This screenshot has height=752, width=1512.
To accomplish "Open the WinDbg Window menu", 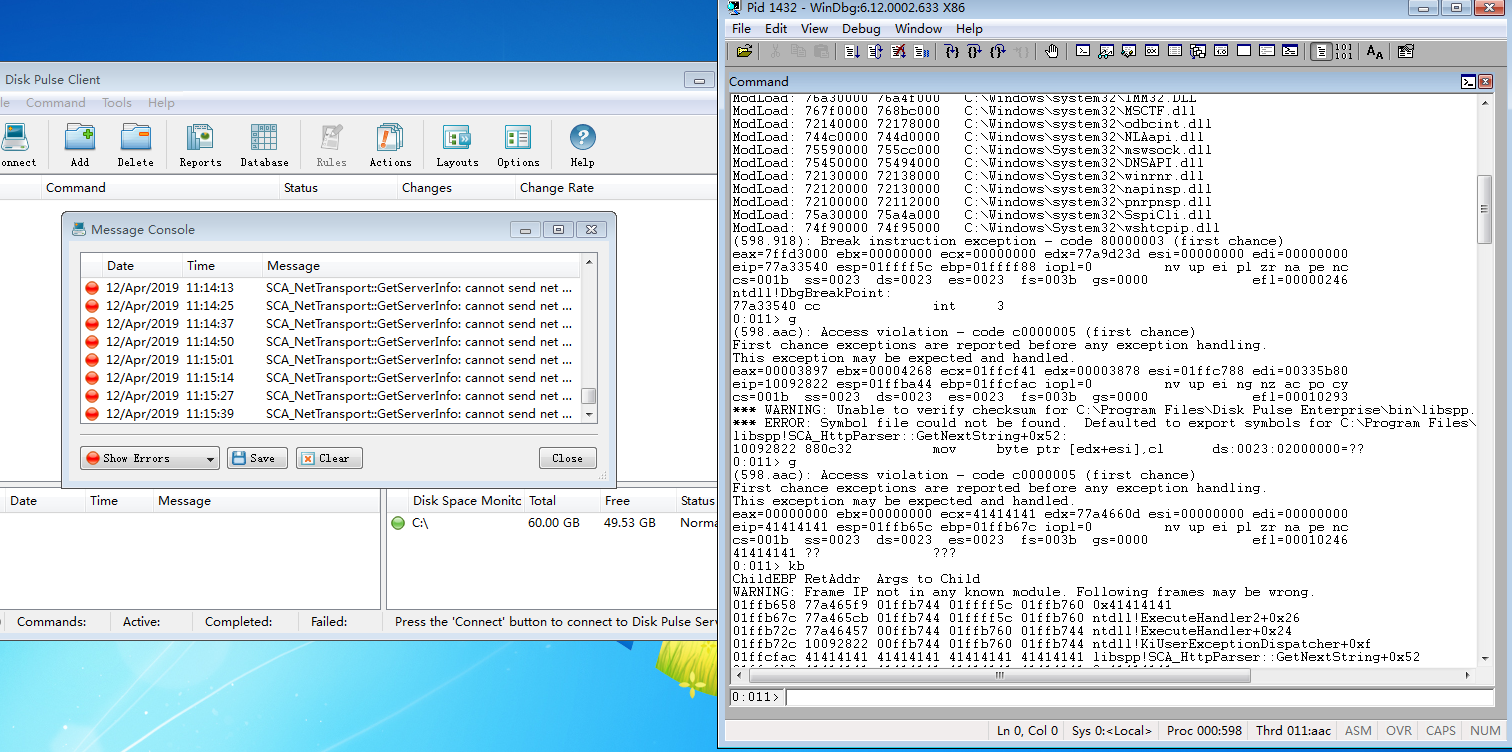I will (918, 29).
